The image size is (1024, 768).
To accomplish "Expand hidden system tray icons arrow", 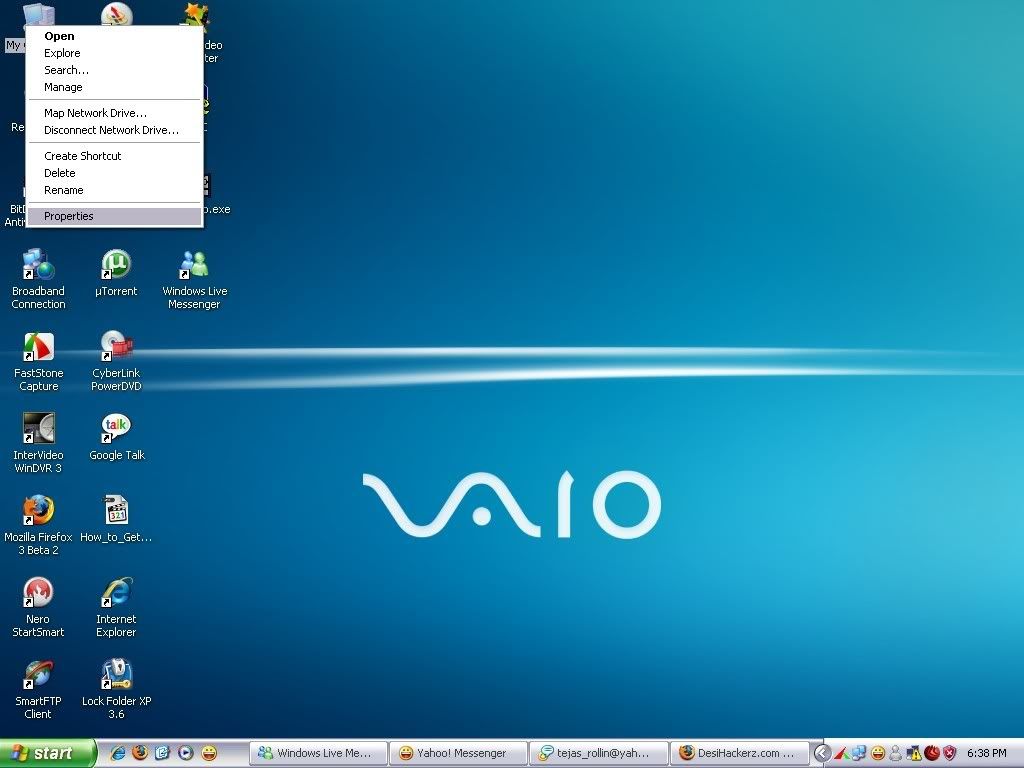I will tap(823, 753).
